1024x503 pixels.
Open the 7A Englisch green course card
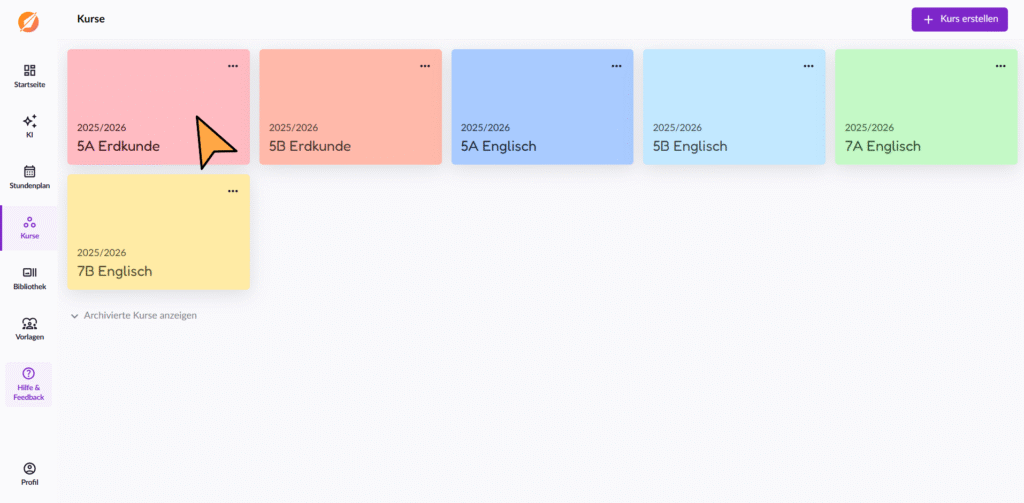coord(926,107)
